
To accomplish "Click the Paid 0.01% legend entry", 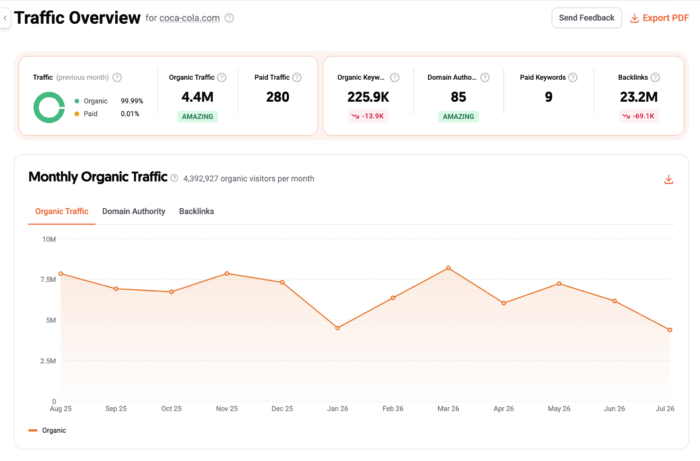I will click(x=107, y=114).
